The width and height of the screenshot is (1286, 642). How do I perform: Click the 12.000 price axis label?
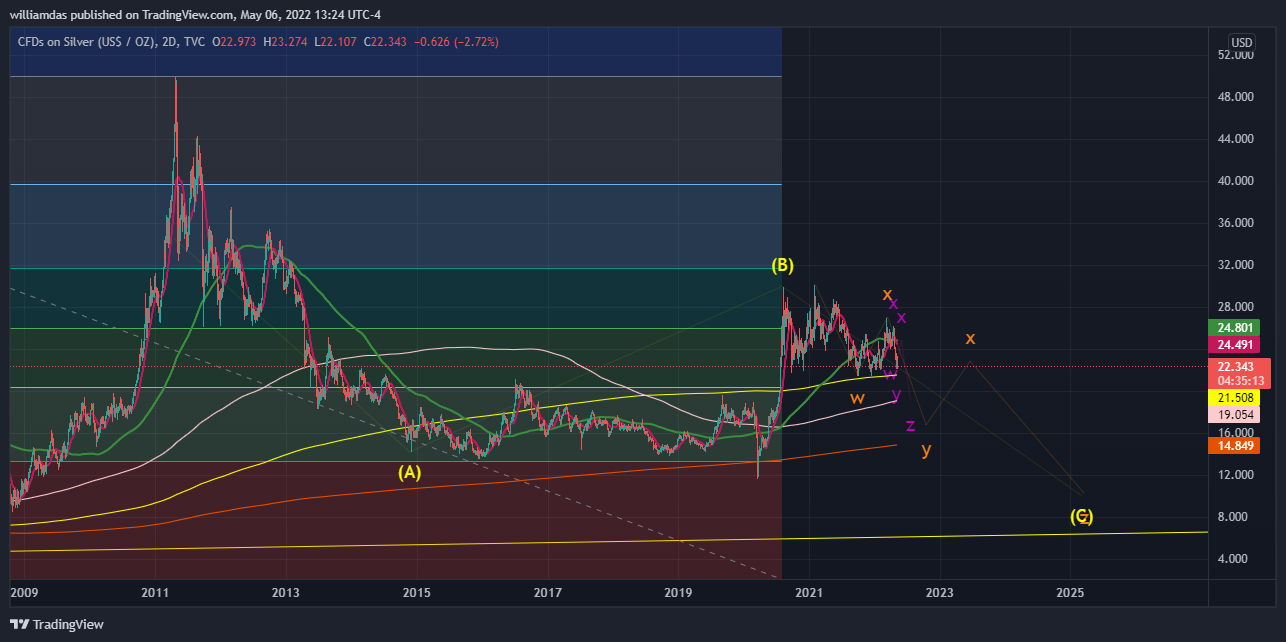(1237, 474)
